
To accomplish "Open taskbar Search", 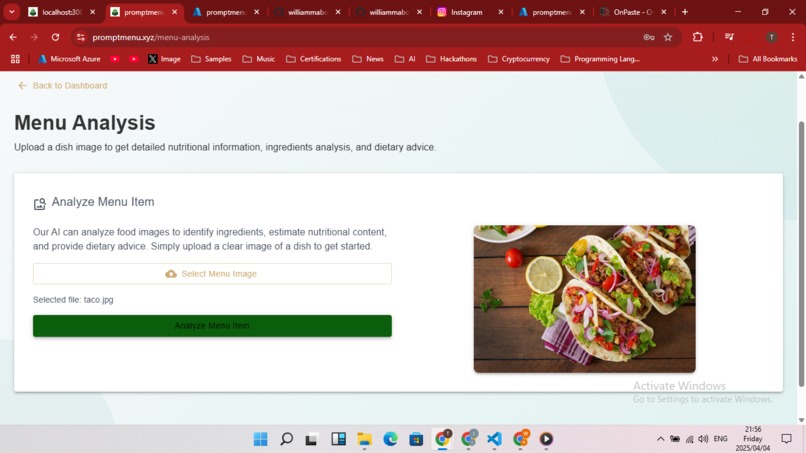I will click(x=286, y=439).
